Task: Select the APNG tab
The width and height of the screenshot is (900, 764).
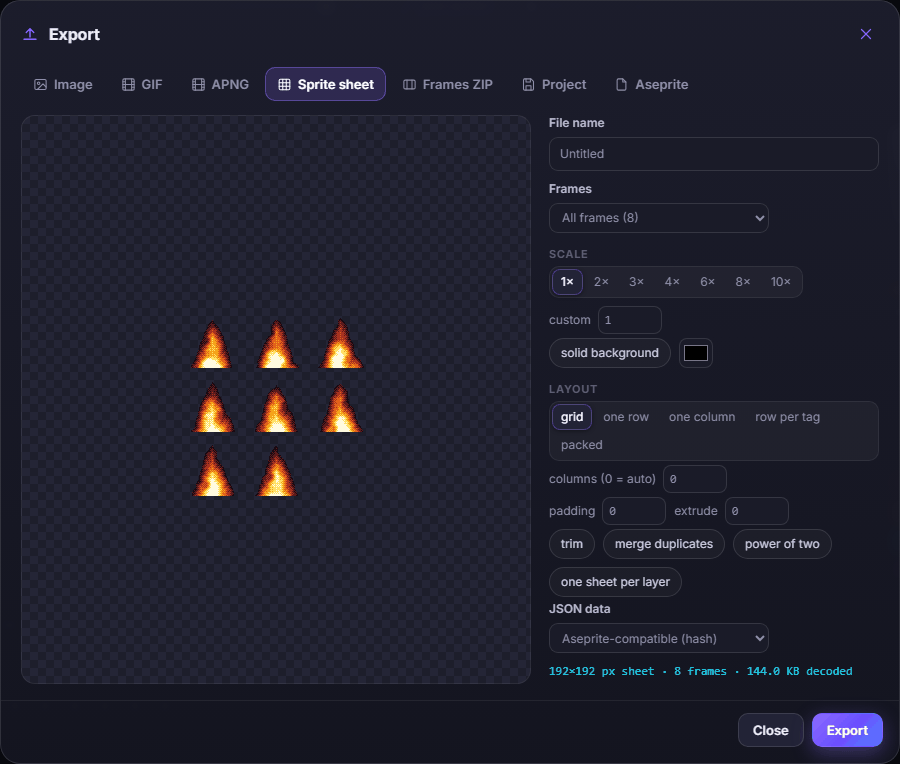Action: pyautogui.click(x=220, y=84)
